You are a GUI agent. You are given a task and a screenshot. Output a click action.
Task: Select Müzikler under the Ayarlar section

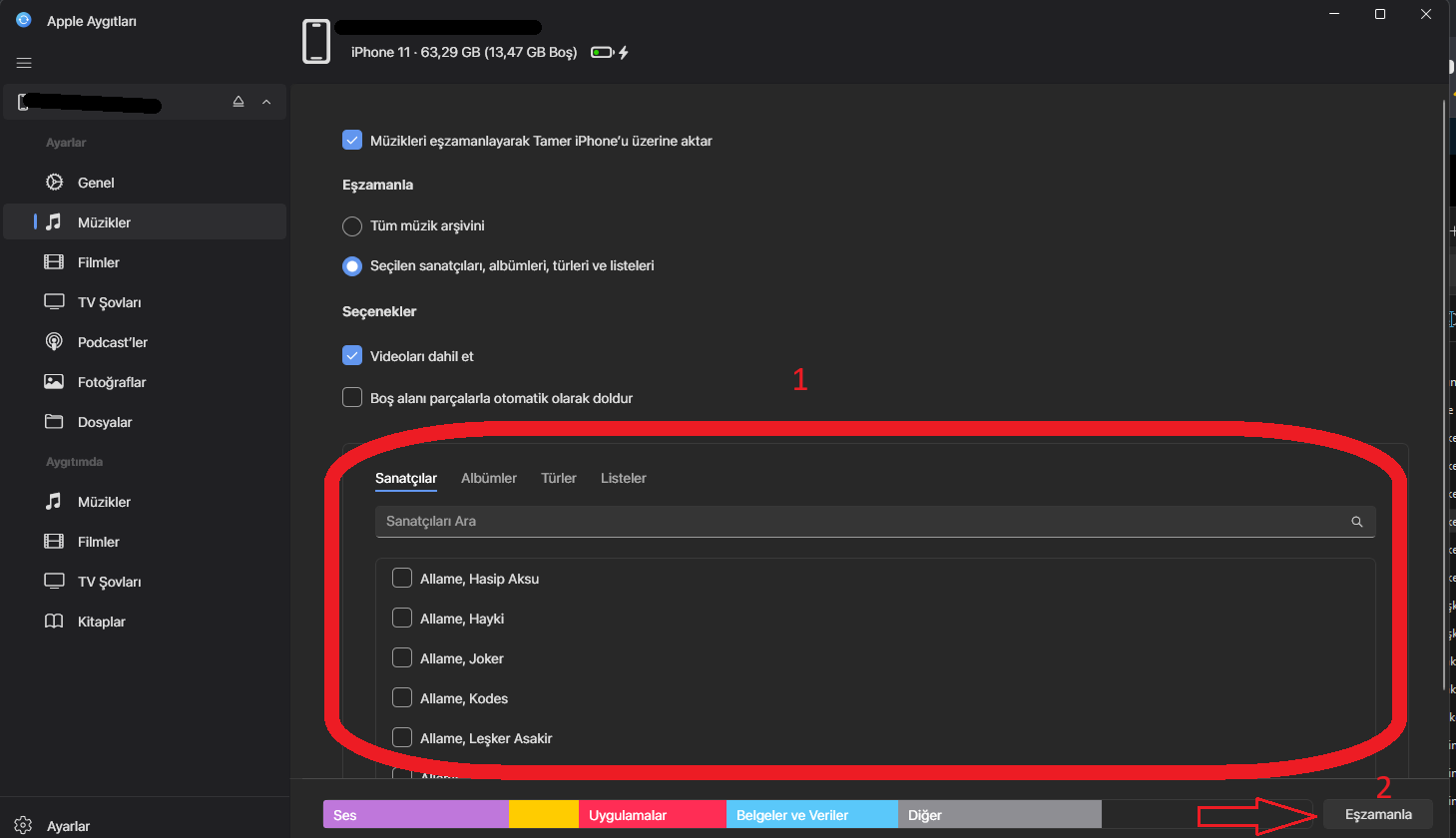(x=145, y=222)
